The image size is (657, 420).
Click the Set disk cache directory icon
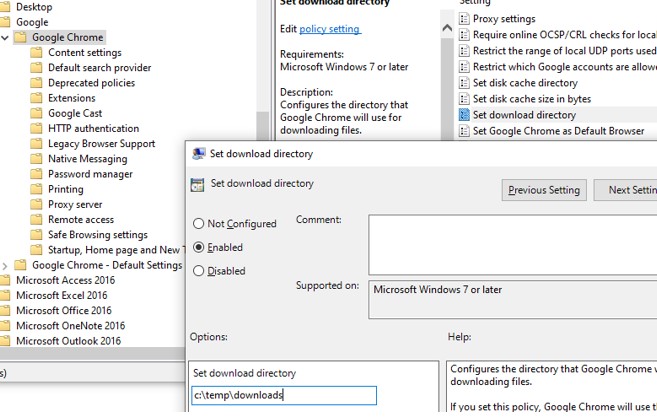(464, 83)
